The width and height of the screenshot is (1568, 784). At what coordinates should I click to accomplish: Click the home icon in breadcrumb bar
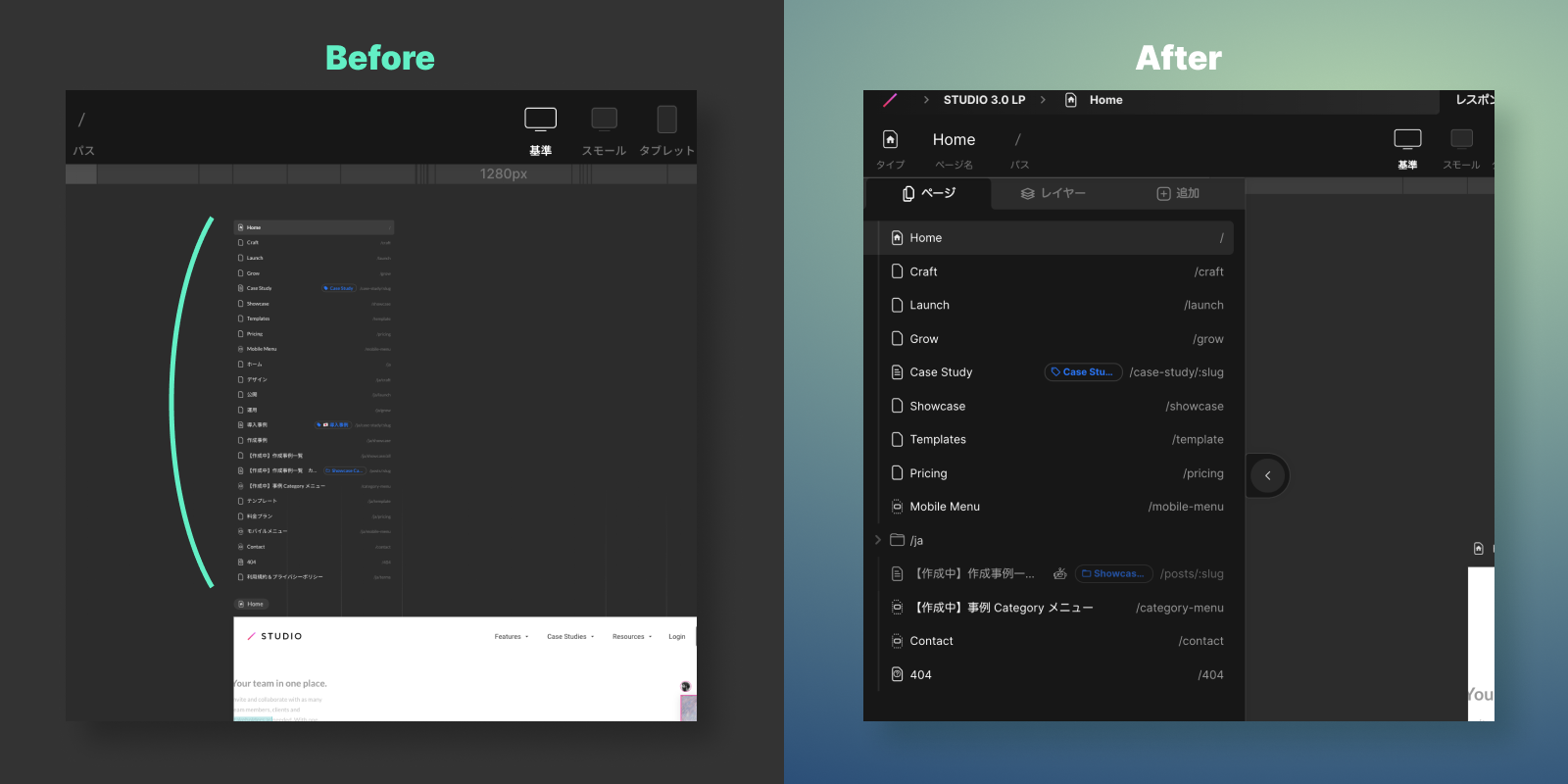[1070, 100]
